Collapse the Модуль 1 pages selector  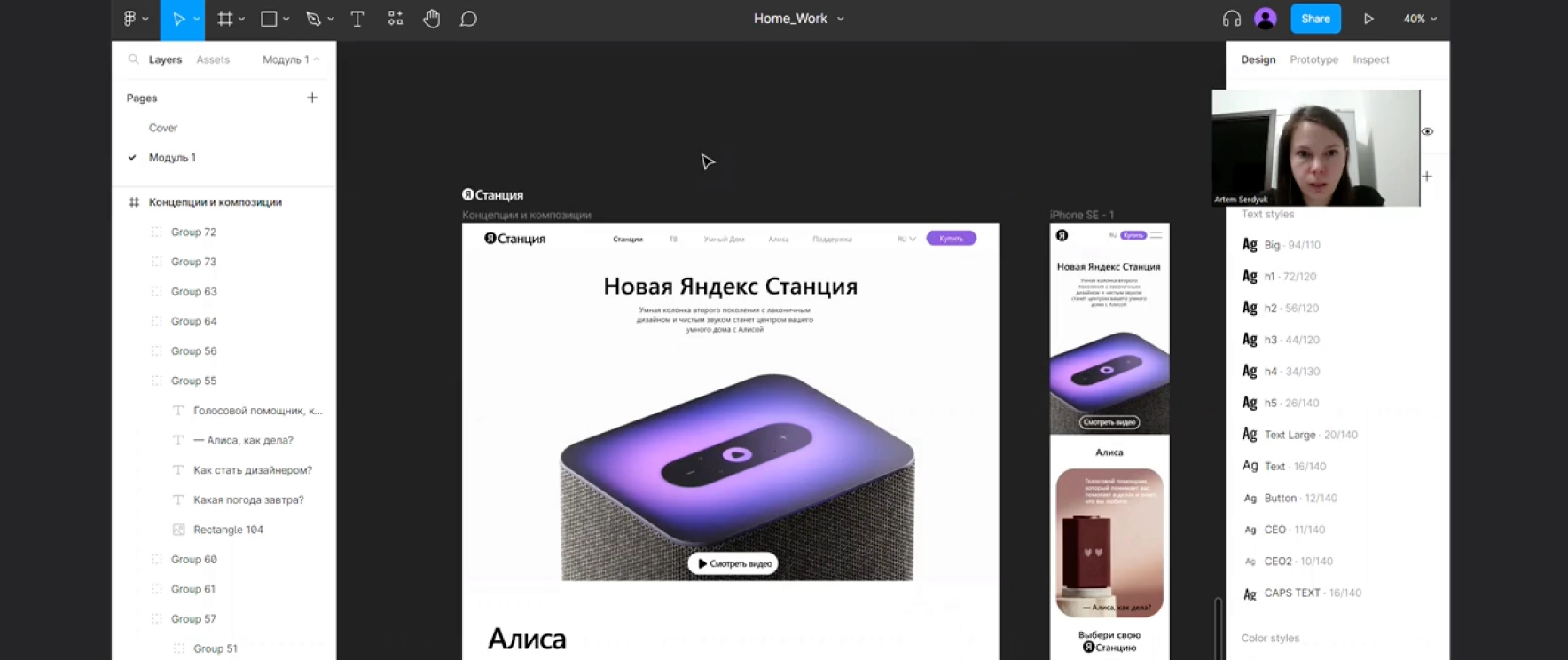291,59
